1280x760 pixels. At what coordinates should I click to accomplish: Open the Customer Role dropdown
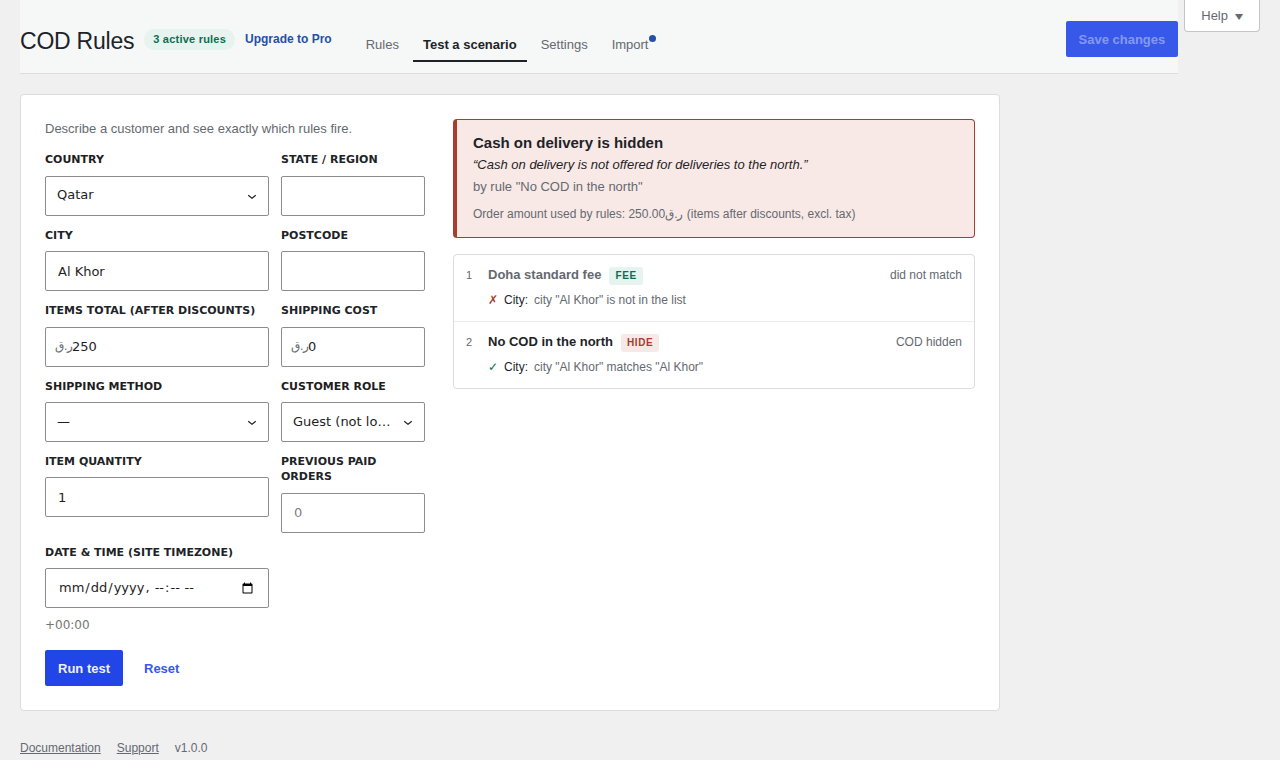point(353,422)
